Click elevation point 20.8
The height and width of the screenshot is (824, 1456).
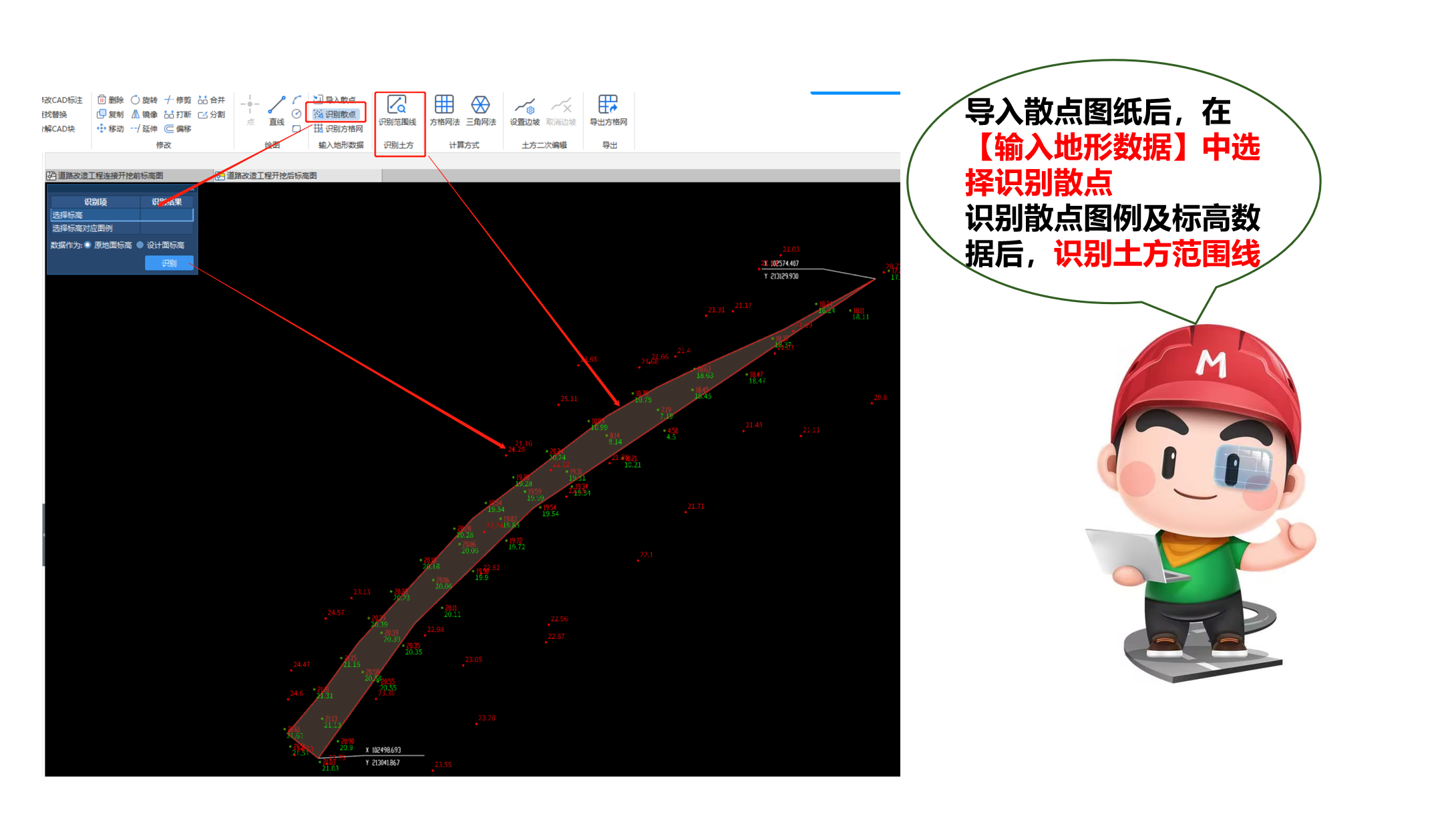pos(880,398)
